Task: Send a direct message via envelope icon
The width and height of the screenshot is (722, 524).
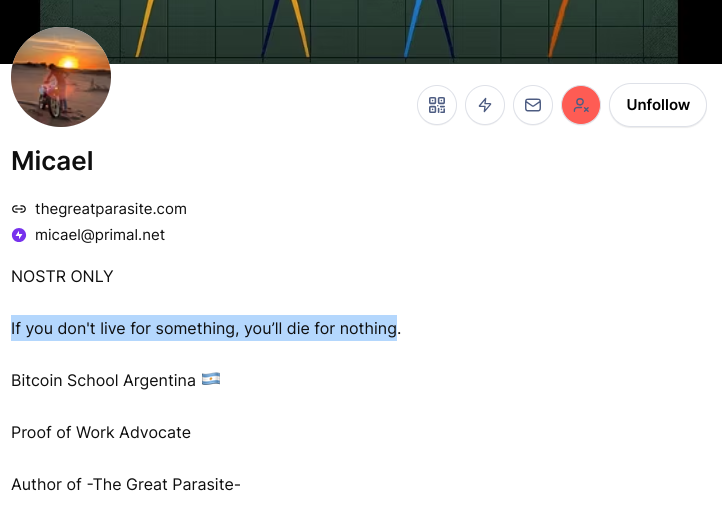Action: [x=533, y=105]
